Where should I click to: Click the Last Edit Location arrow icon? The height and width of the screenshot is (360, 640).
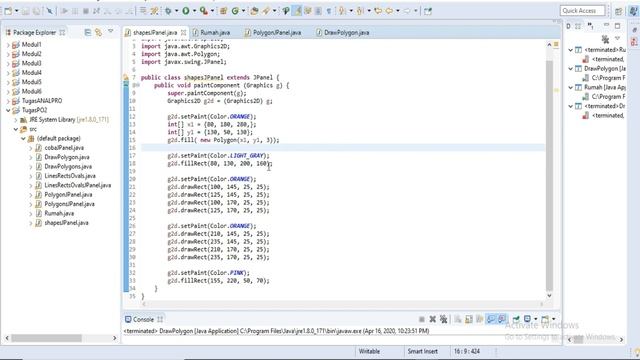coord(378,11)
